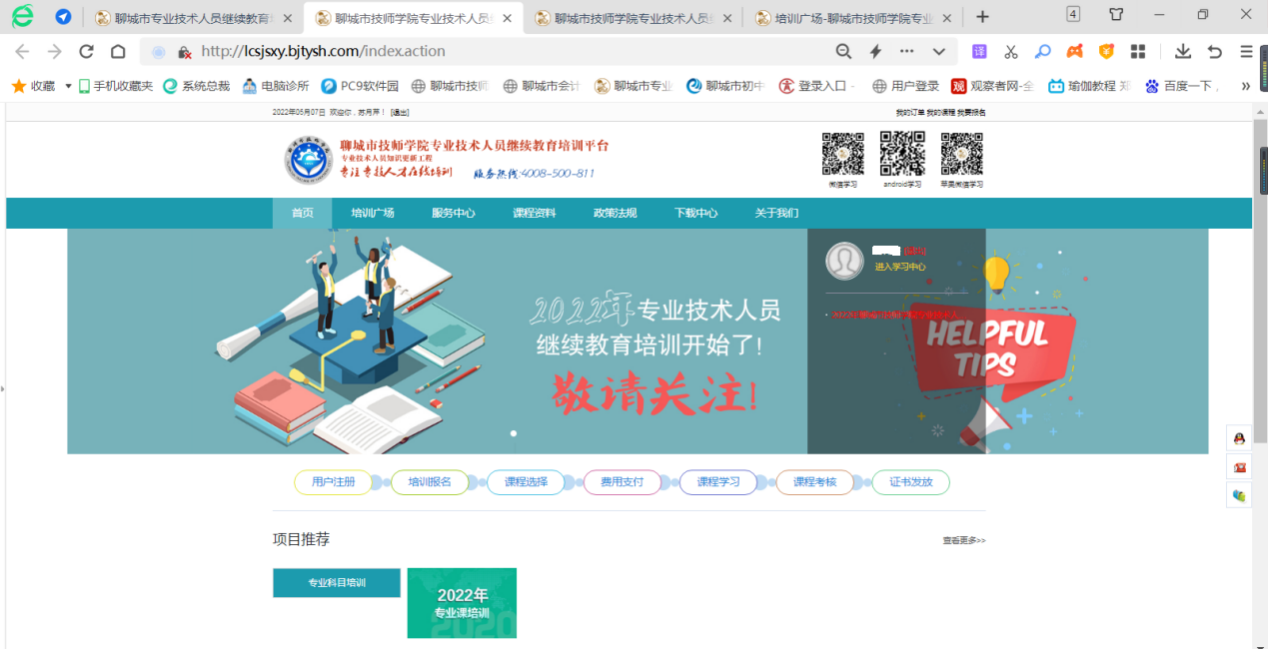Open the translate extension icon
Image resolution: width=1268 pixels, height=649 pixels.
[979, 52]
